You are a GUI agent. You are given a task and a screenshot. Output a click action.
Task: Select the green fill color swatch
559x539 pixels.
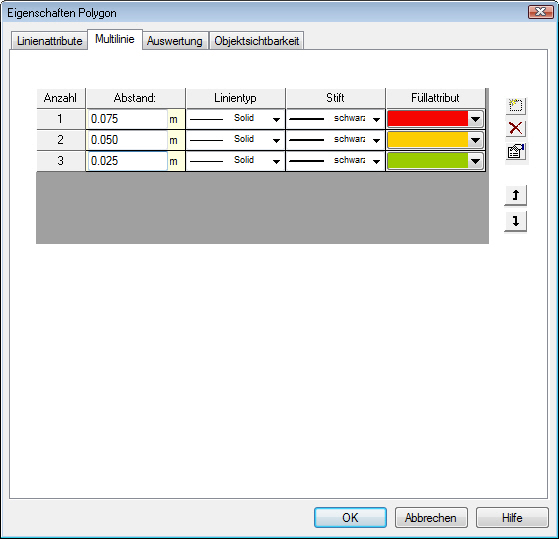[x=427, y=161]
